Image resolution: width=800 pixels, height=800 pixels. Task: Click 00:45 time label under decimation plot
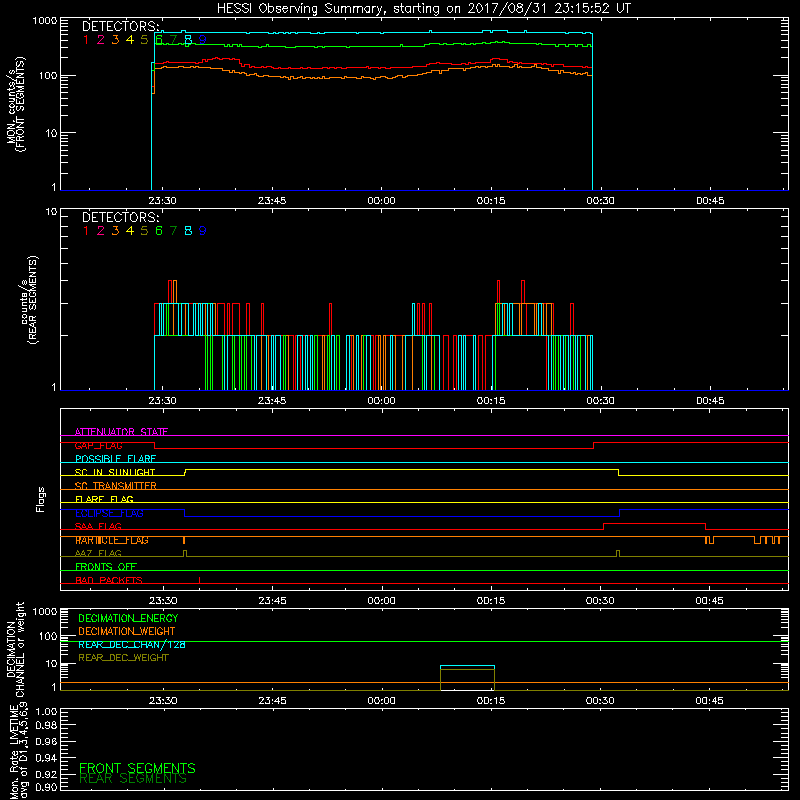[709, 701]
